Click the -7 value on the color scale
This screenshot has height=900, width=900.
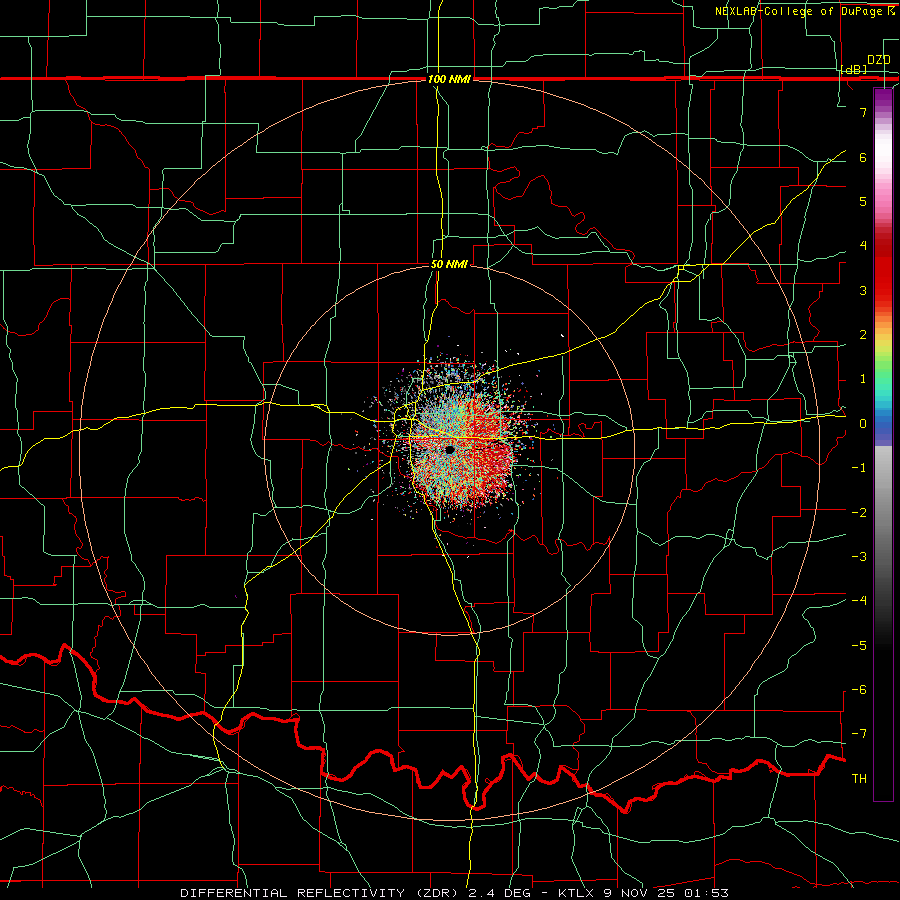click(x=859, y=734)
